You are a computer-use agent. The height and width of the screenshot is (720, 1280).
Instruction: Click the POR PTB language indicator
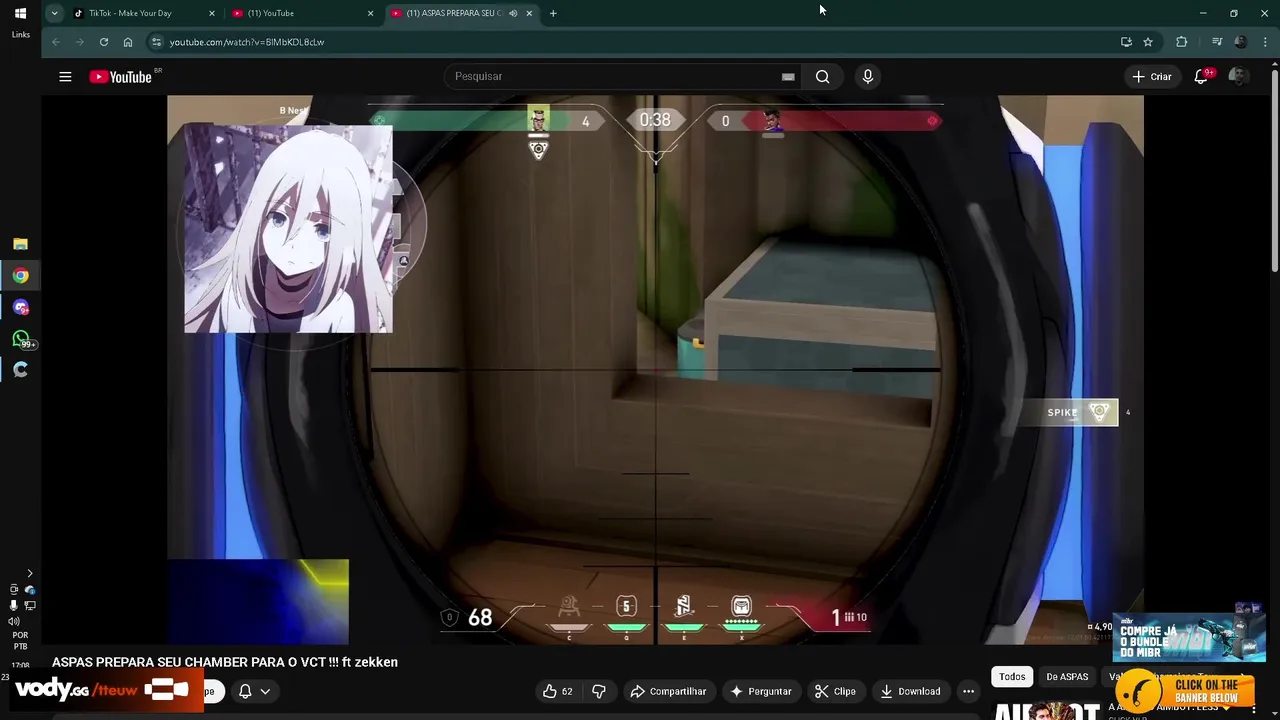point(20,640)
